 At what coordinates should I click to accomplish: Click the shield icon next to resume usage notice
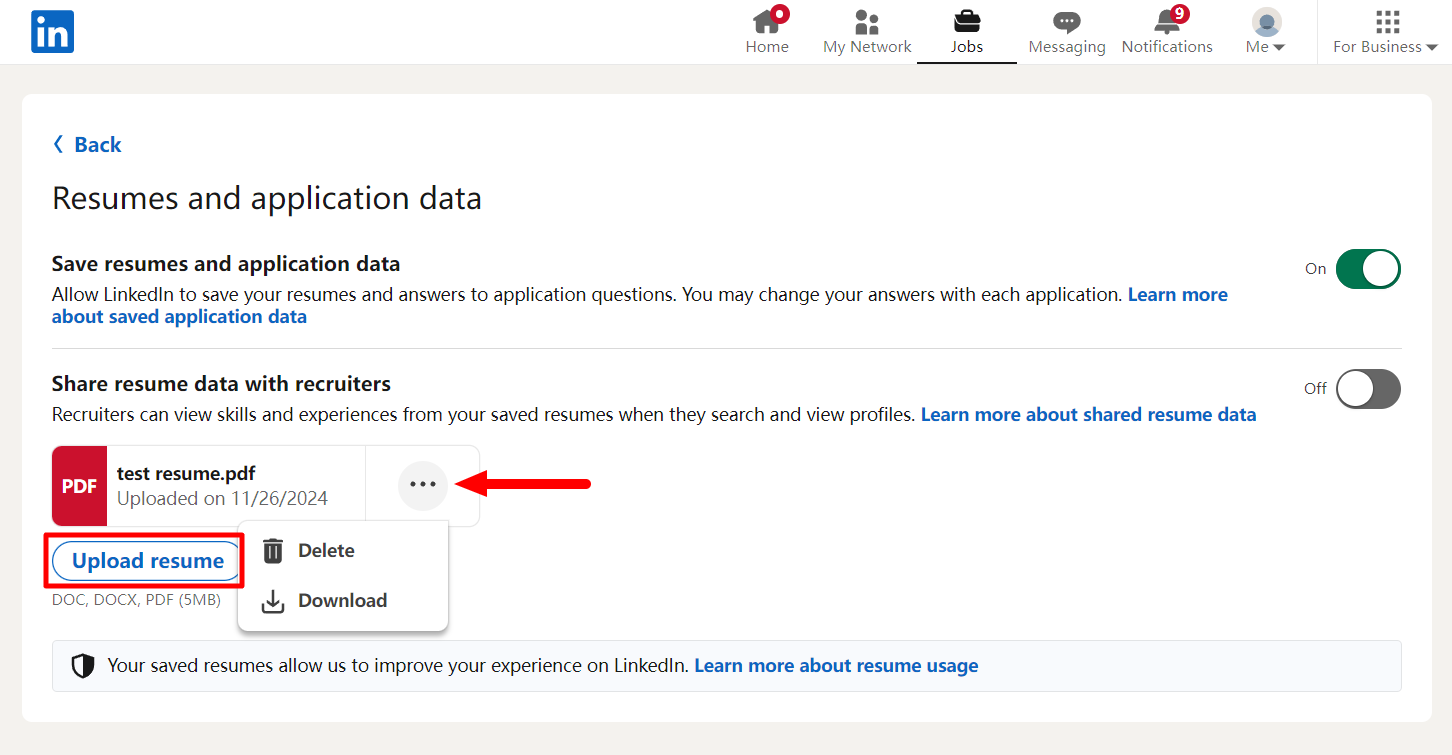click(x=83, y=665)
